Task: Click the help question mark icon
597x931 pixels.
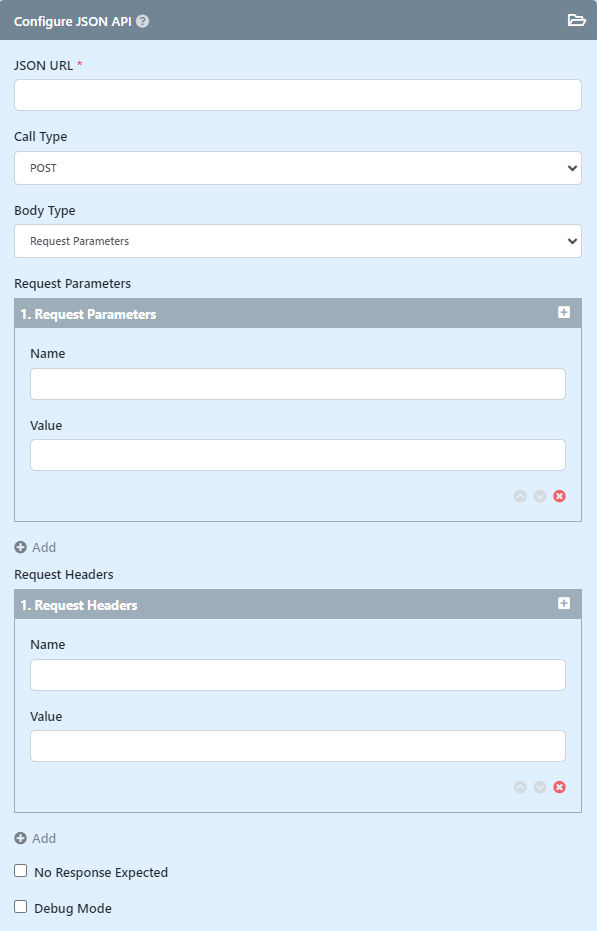Action: [143, 21]
